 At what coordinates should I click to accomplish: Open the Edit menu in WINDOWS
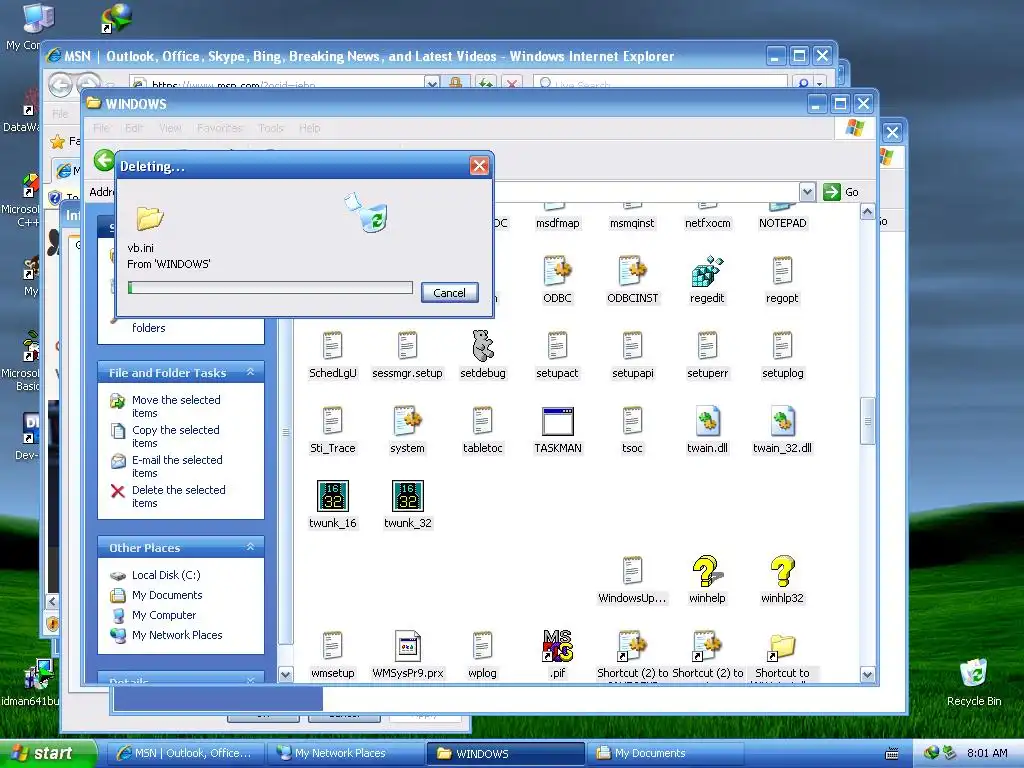133,128
